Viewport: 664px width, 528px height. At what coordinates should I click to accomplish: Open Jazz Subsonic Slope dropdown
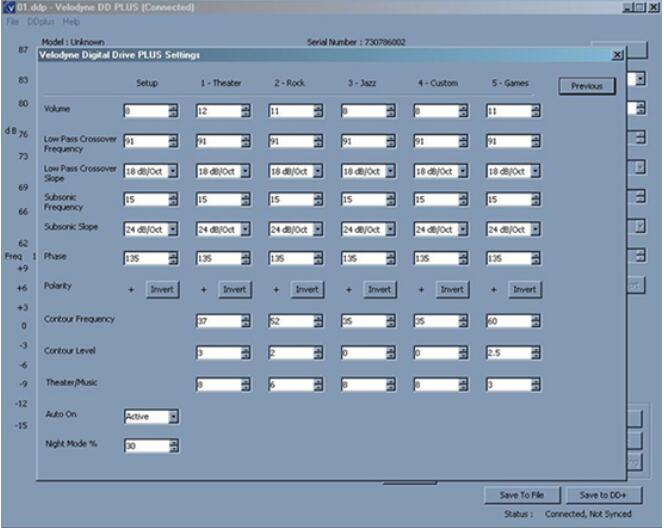pyautogui.click(x=390, y=229)
